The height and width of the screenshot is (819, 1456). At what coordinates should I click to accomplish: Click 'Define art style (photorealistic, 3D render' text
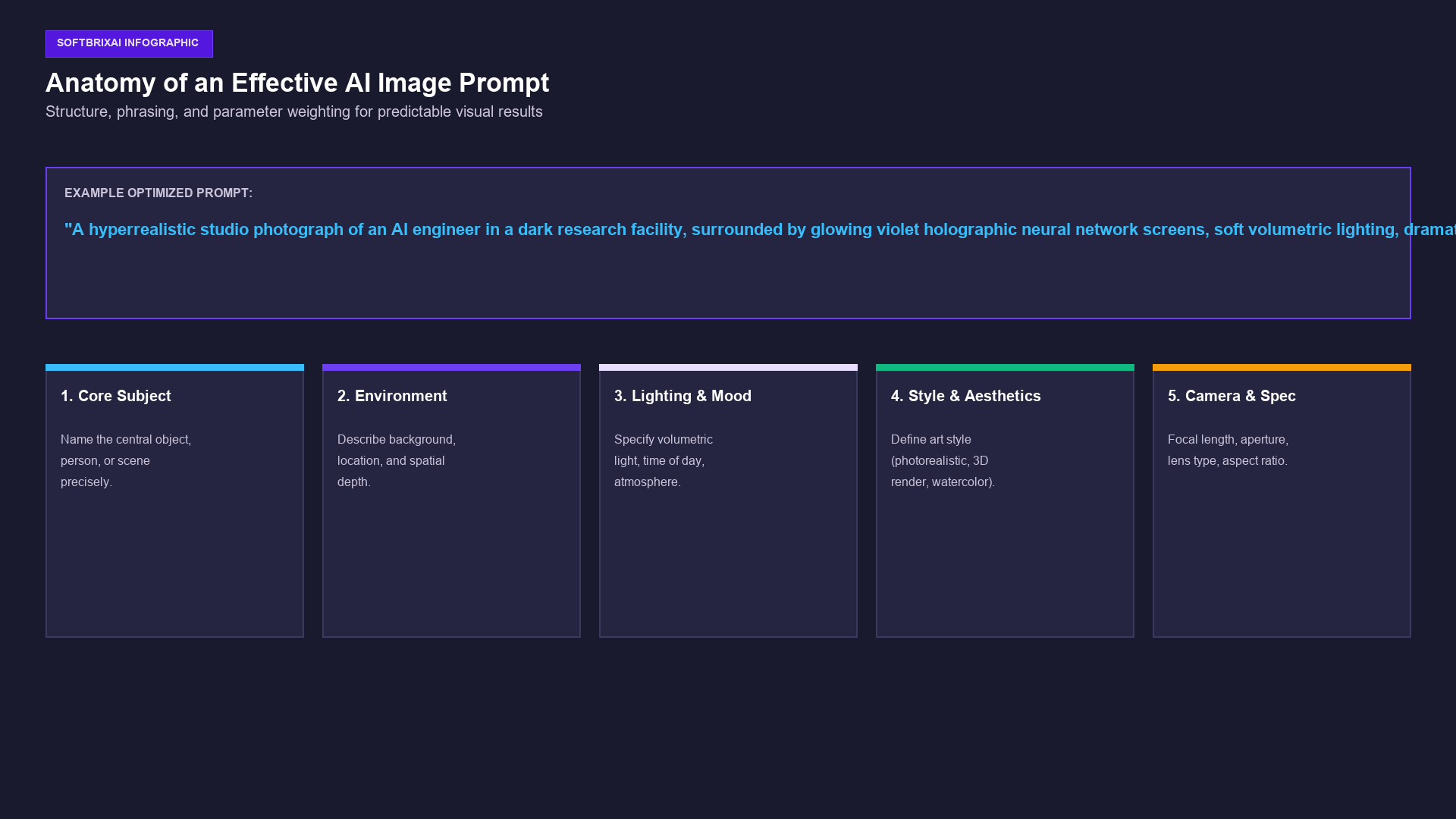pyautogui.click(x=943, y=460)
